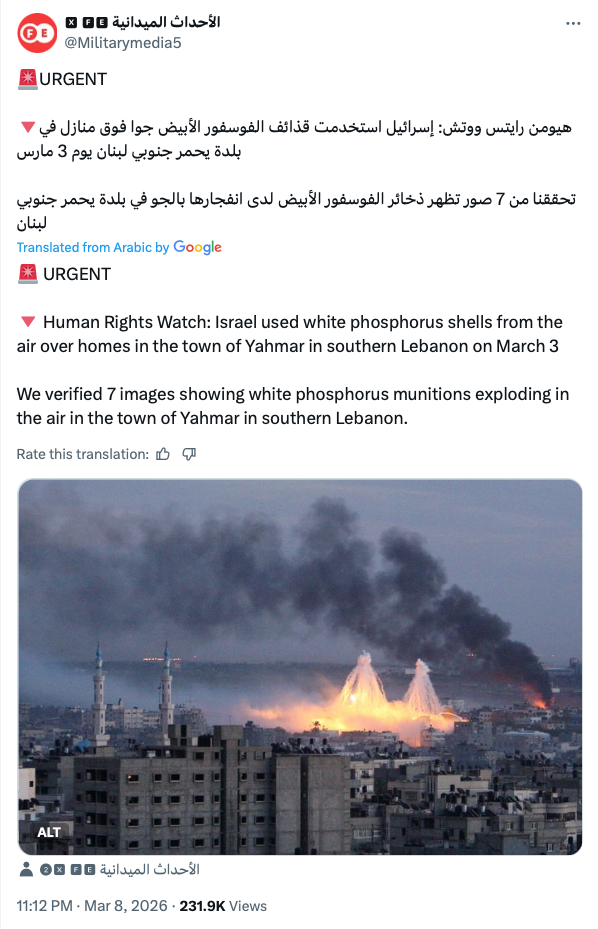The image size is (598, 929).
Task: Open the white phosphorus photo
Action: pyautogui.click(x=300, y=667)
